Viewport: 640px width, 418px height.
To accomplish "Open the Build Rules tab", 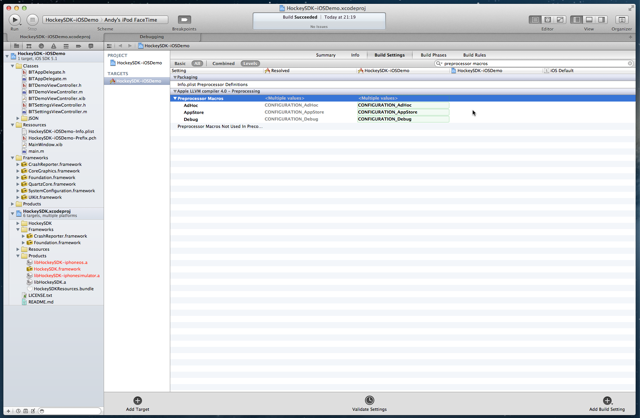I will (474, 55).
